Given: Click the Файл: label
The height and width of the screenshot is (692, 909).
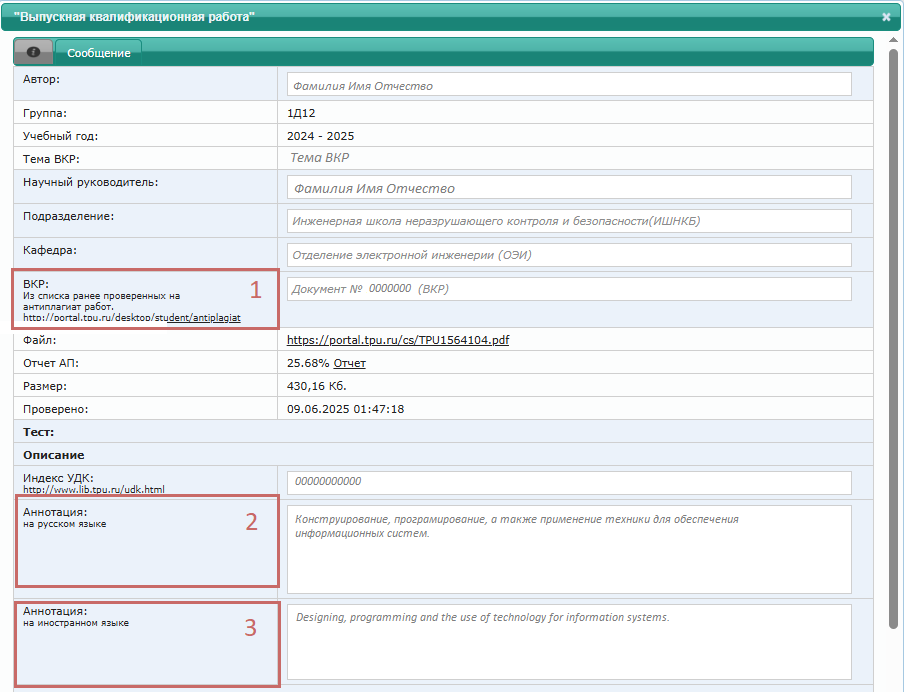Looking at the screenshot, I should tap(39, 340).
